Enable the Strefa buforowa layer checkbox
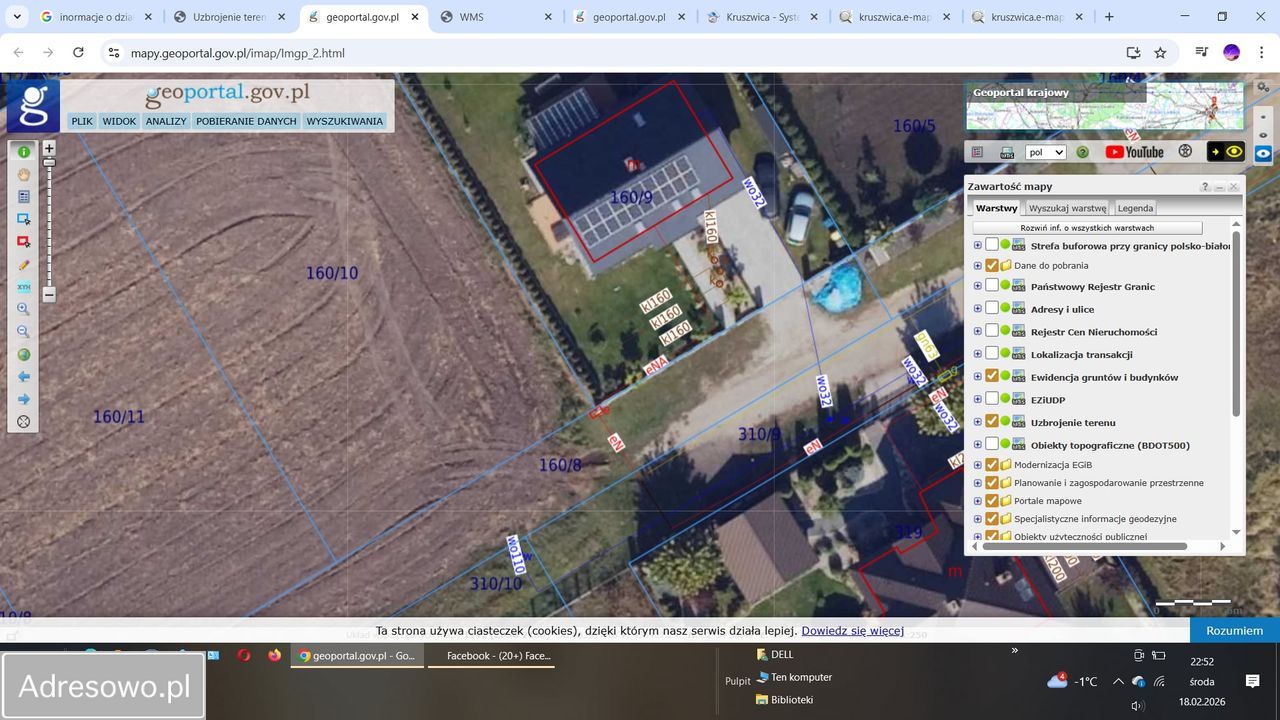The image size is (1280, 720). click(992, 245)
